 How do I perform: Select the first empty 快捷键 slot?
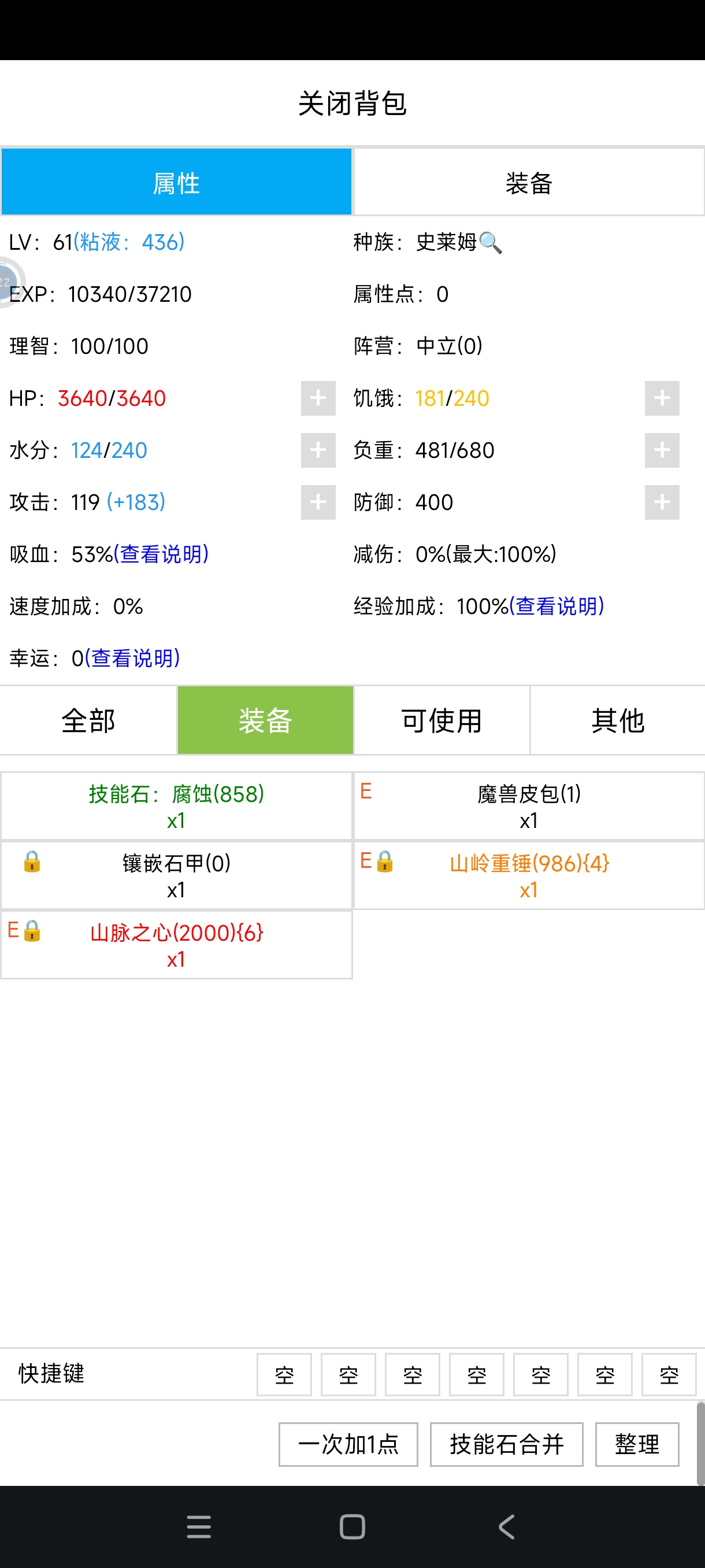(284, 1374)
